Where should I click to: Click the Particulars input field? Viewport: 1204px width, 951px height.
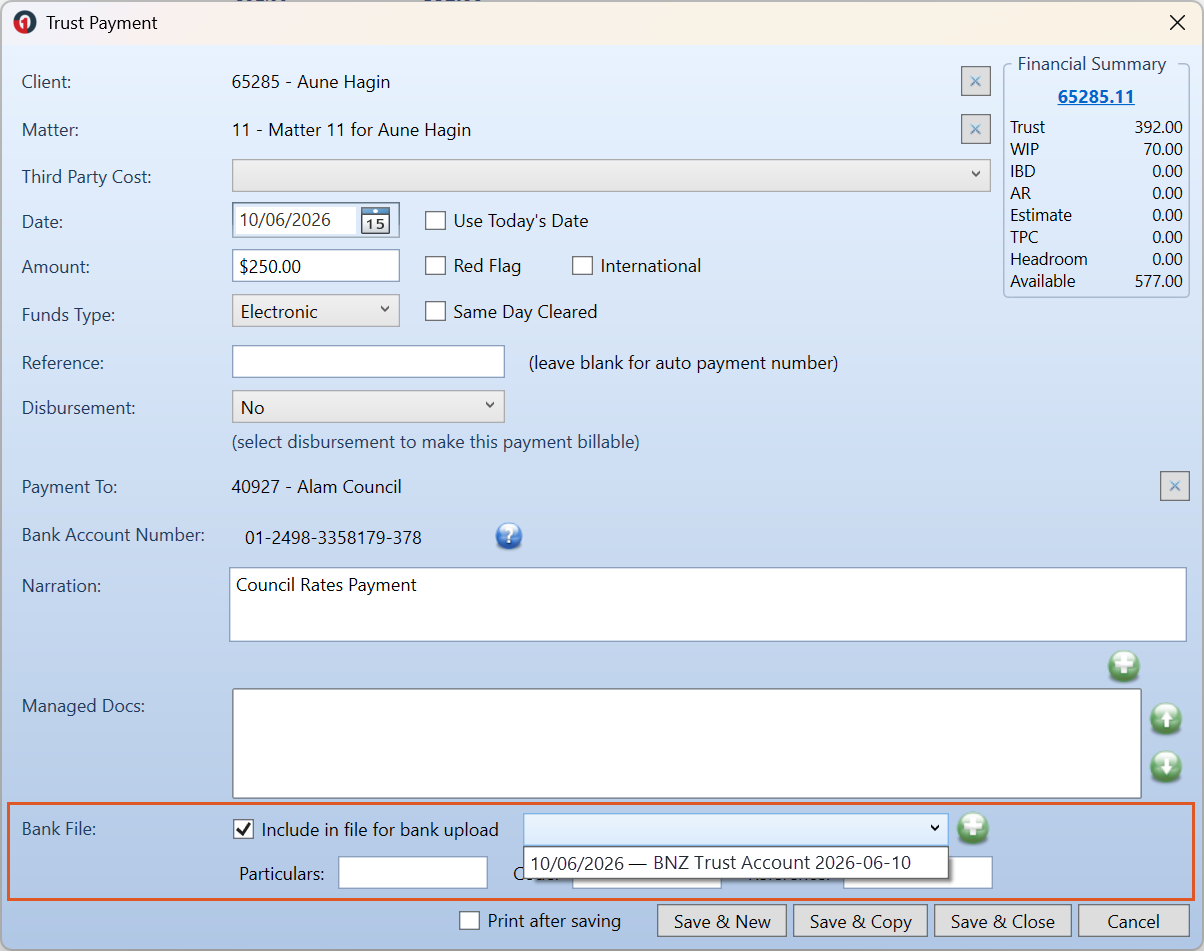pyautogui.click(x=413, y=873)
